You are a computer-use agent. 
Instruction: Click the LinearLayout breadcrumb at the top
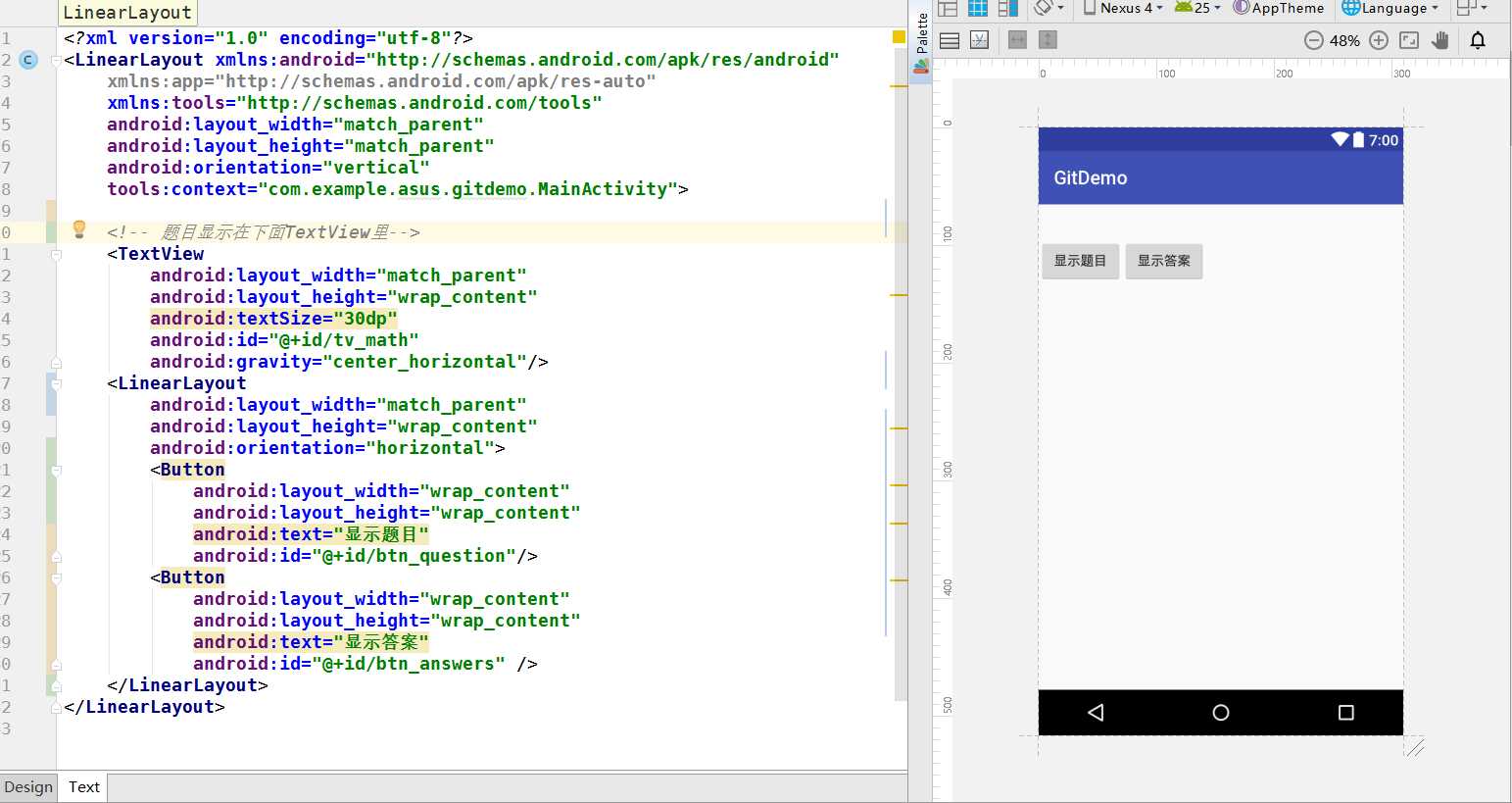click(x=127, y=13)
